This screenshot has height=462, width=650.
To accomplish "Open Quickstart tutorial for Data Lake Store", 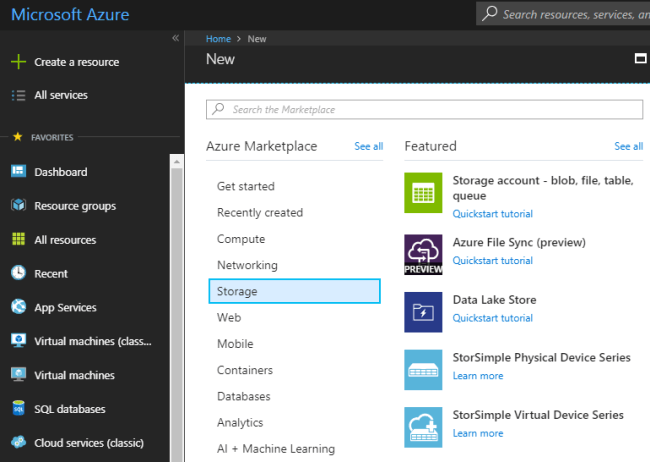I will click(492, 318).
